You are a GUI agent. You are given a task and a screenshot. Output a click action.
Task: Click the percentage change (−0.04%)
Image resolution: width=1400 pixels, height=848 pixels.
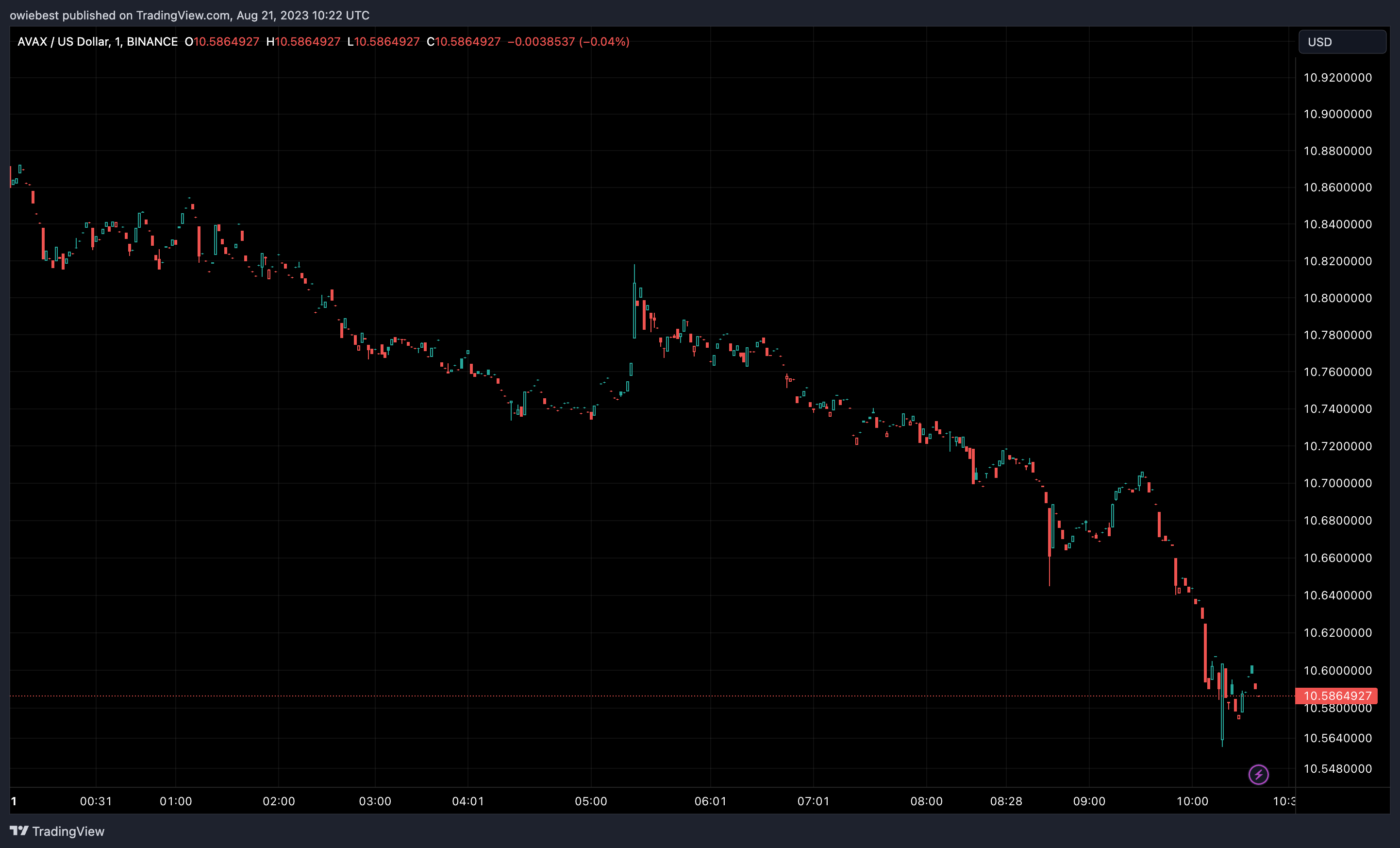pos(603,41)
